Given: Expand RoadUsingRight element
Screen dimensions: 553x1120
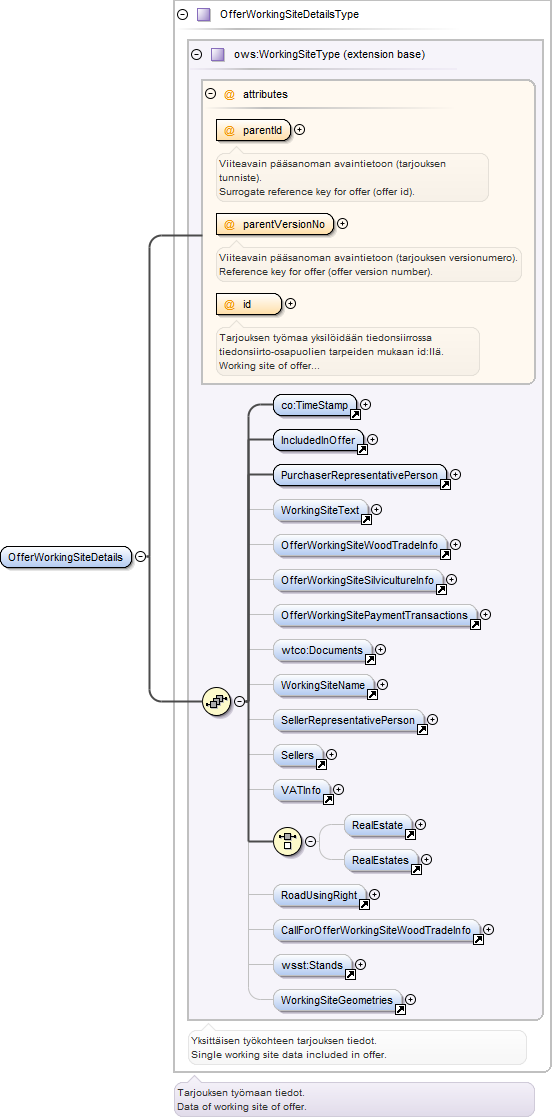Looking at the screenshot, I should pyautogui.click(x=374, y=894).
